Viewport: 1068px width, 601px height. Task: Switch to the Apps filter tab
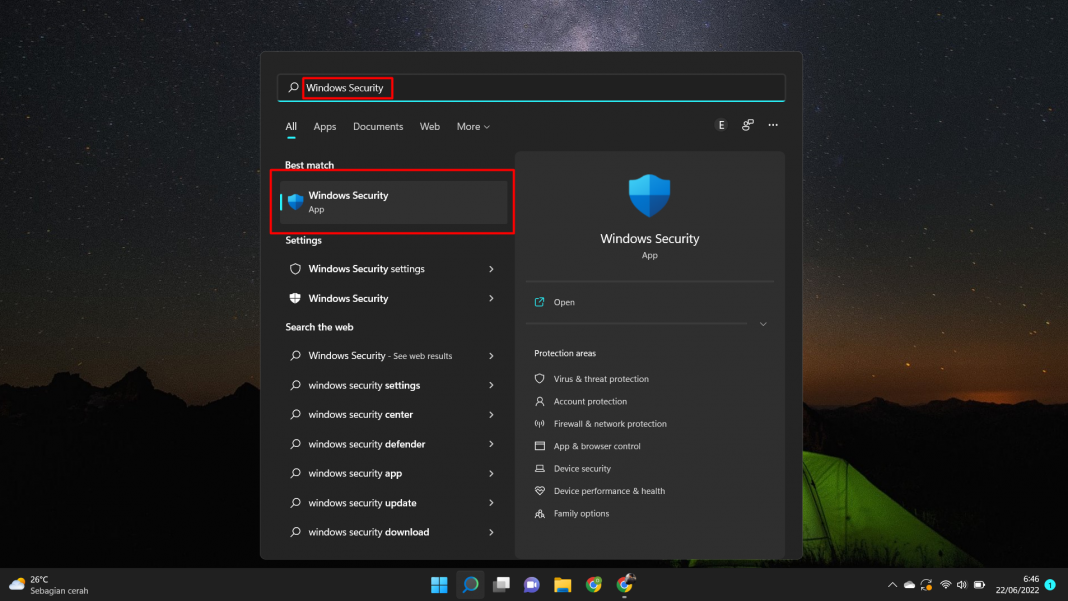click(x=325, y=127)
